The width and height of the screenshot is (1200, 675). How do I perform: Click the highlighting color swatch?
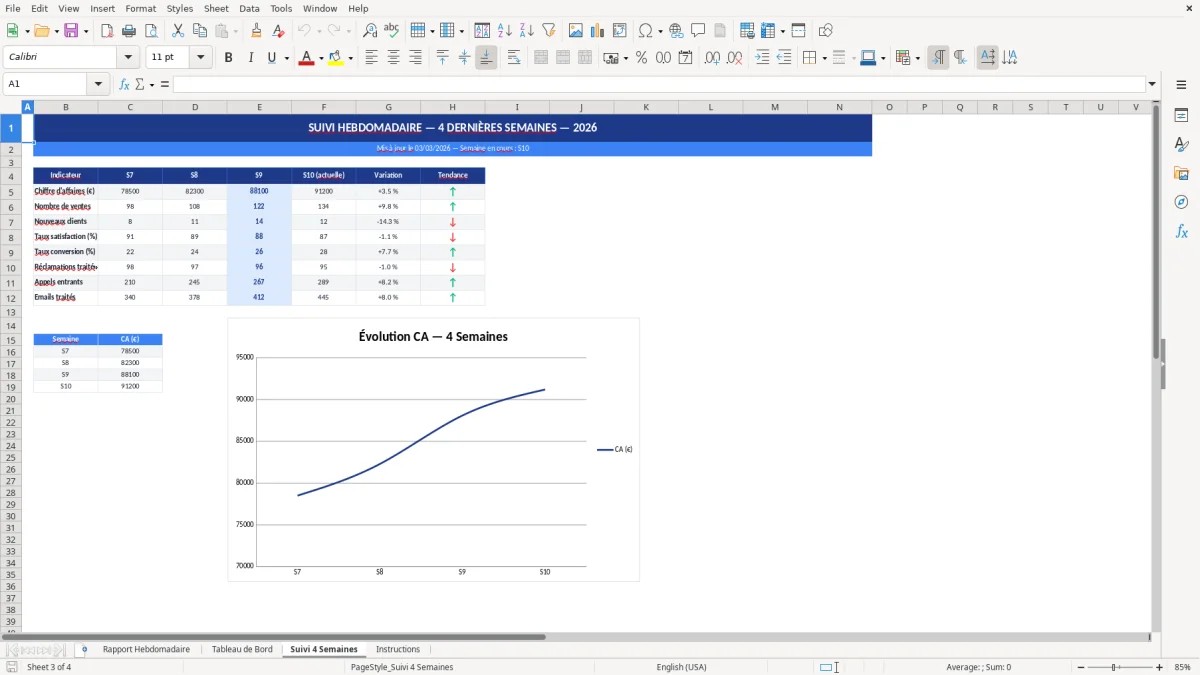(x=336, y=57)
